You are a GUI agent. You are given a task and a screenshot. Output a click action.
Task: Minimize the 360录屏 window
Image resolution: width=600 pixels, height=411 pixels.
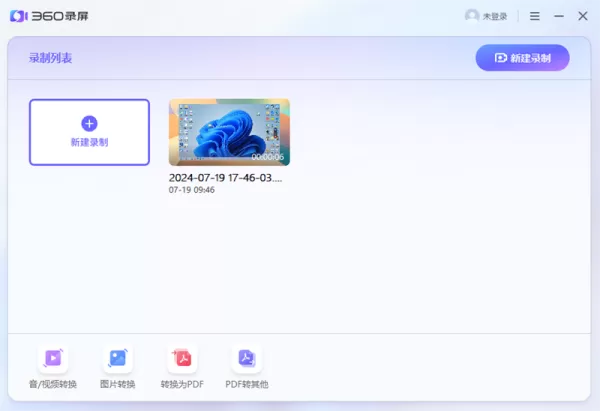559,16
